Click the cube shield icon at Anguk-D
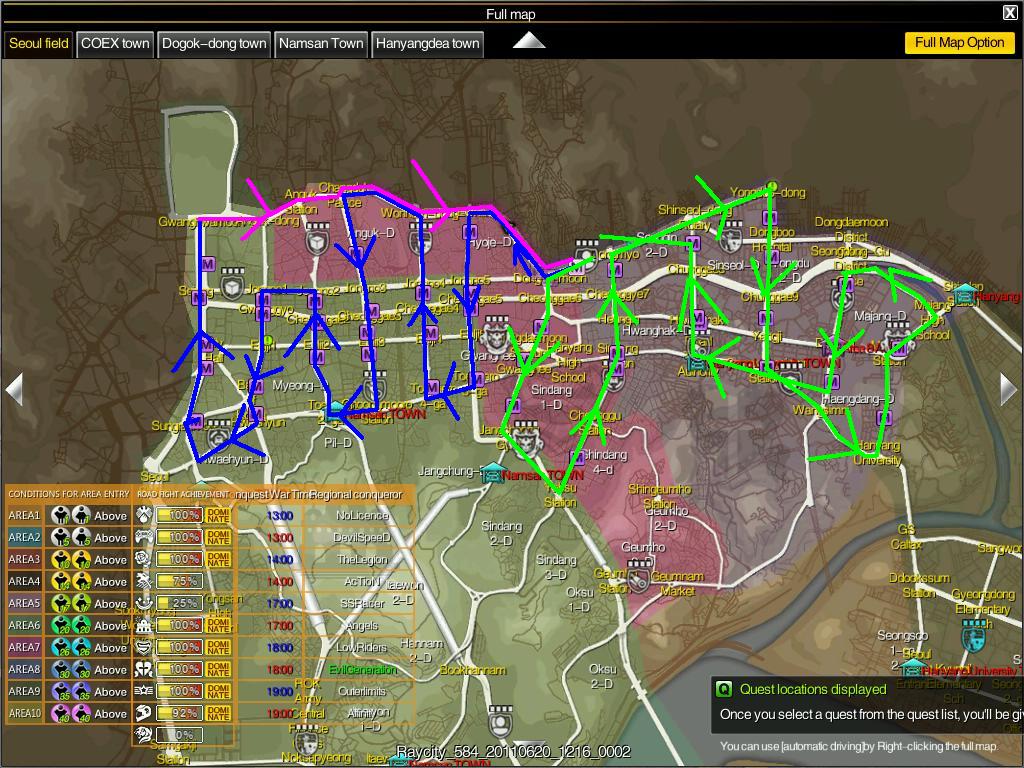Screen dimensions: 1024x768 [318, 239]
